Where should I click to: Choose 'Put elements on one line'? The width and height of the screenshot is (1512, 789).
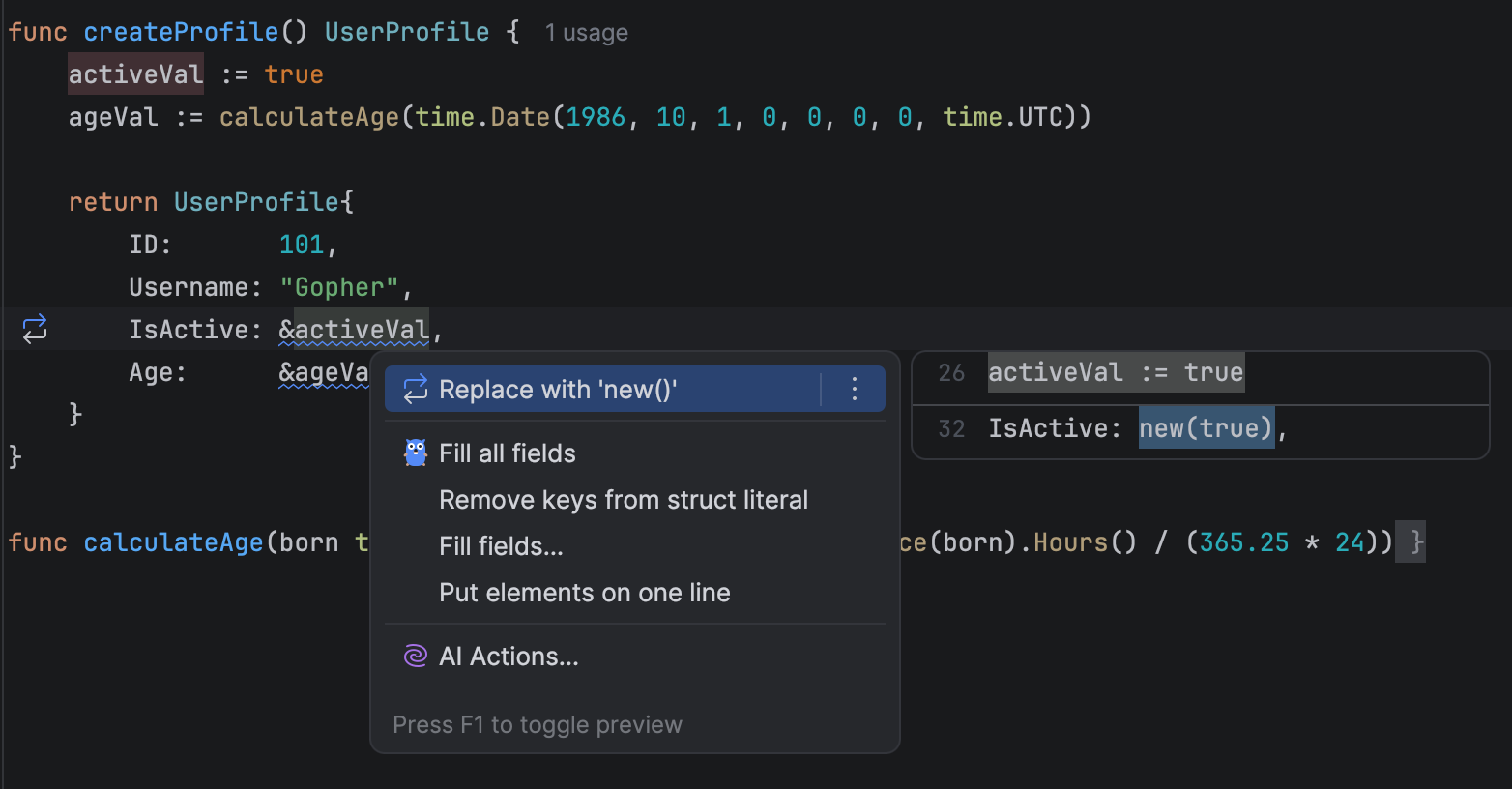point(585,593)
